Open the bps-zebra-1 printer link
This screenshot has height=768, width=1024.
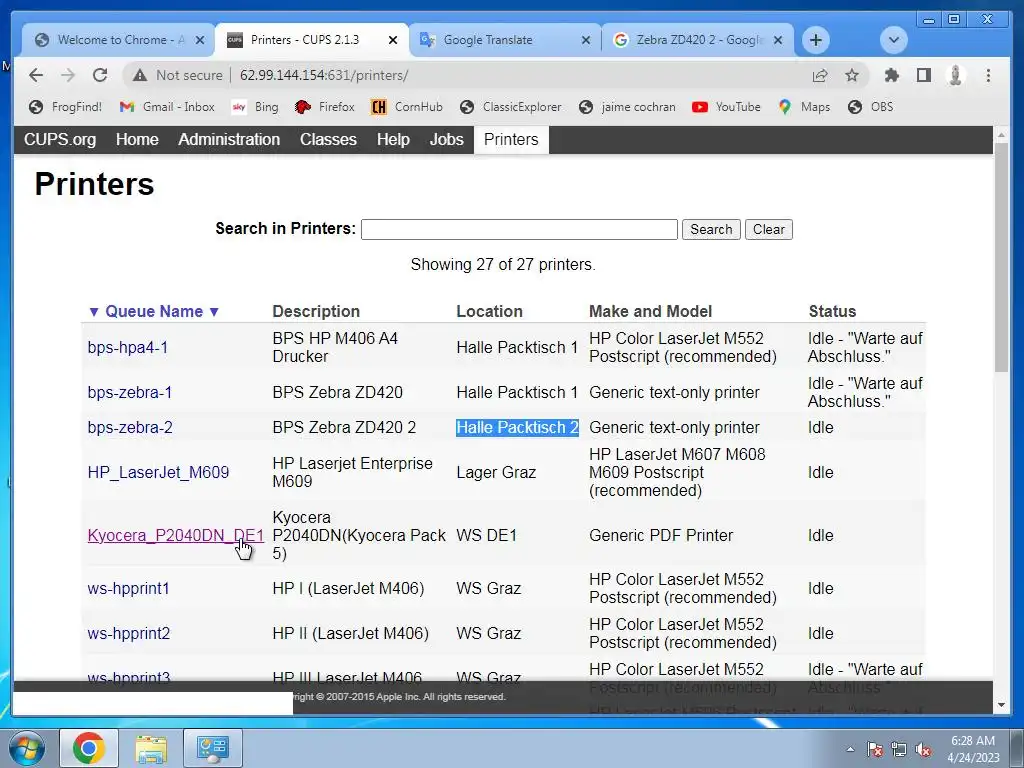click(x=130, y=392)
